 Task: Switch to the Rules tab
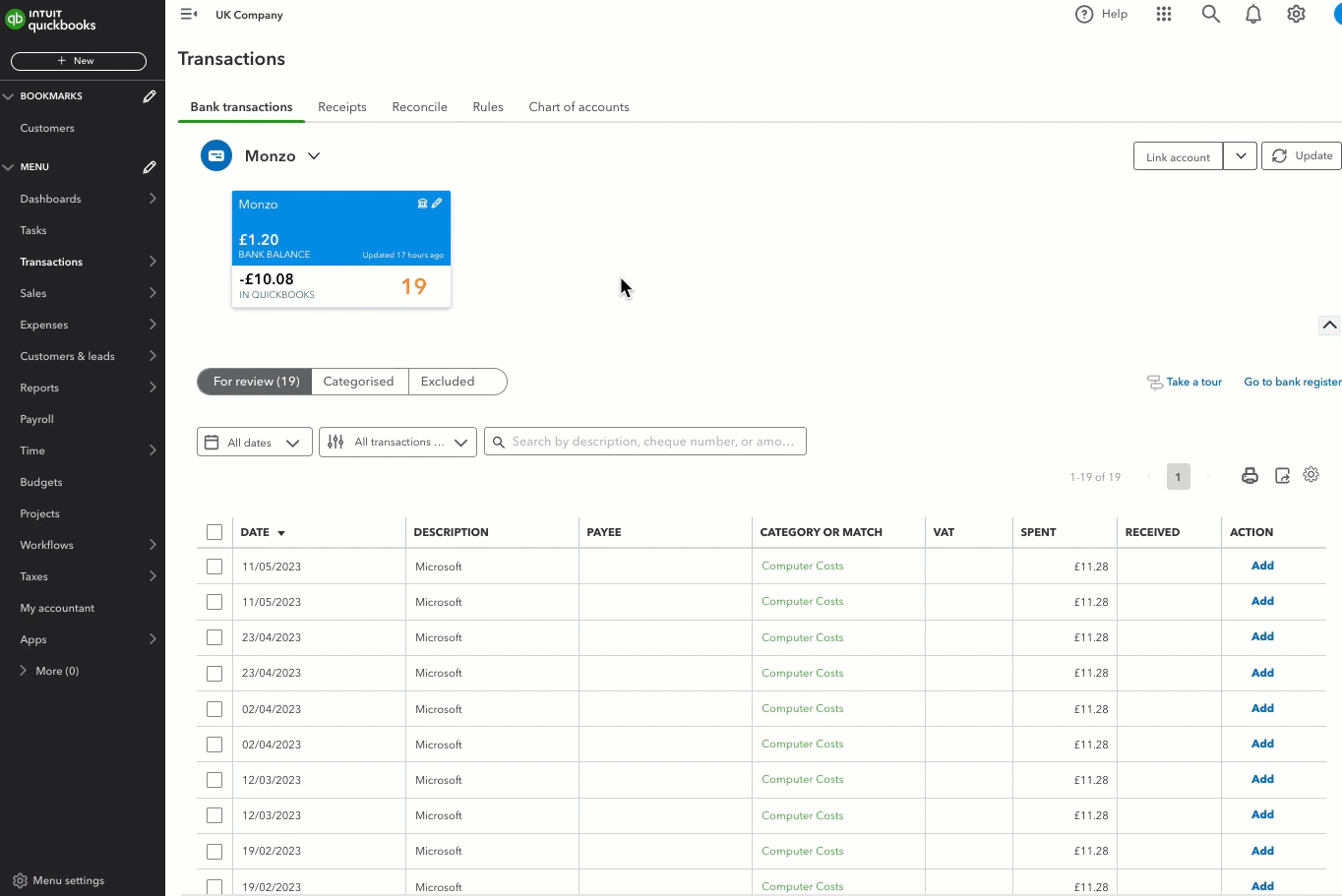[x=488, y=107]
